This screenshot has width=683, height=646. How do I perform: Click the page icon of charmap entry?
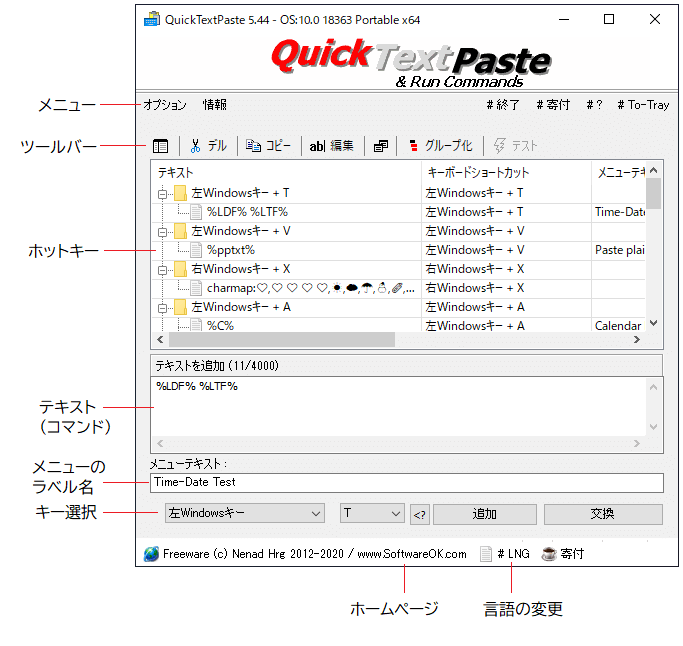click(196, 288)
